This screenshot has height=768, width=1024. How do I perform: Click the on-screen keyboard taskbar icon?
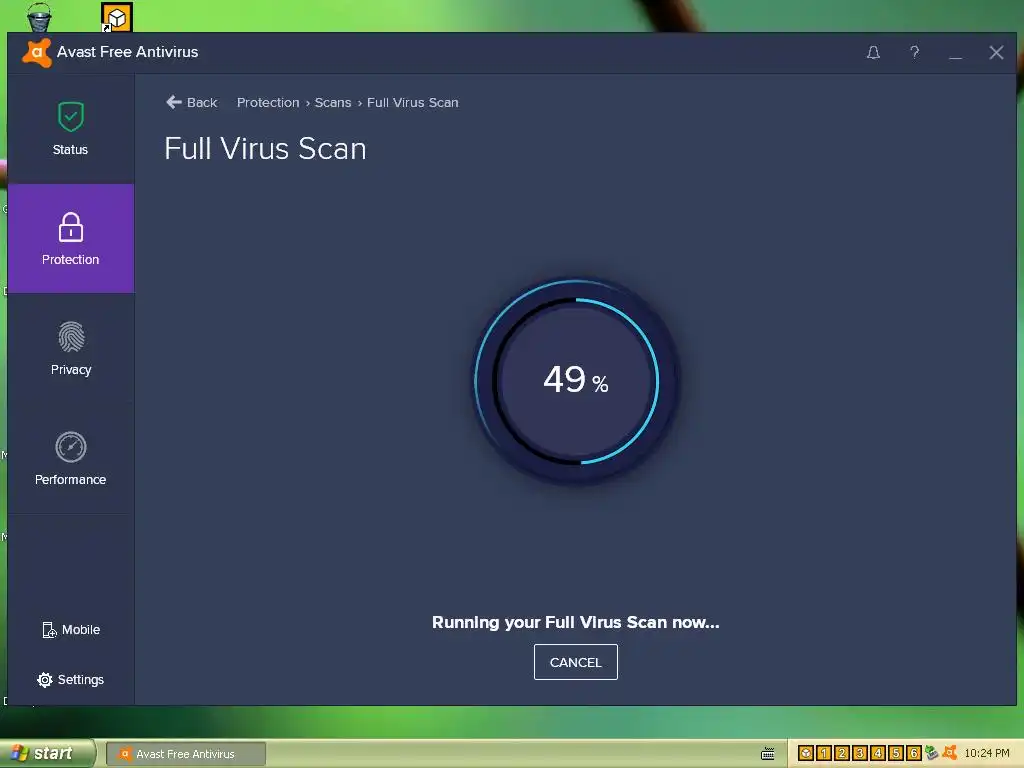pyautogui.click(x=768, y=754)
